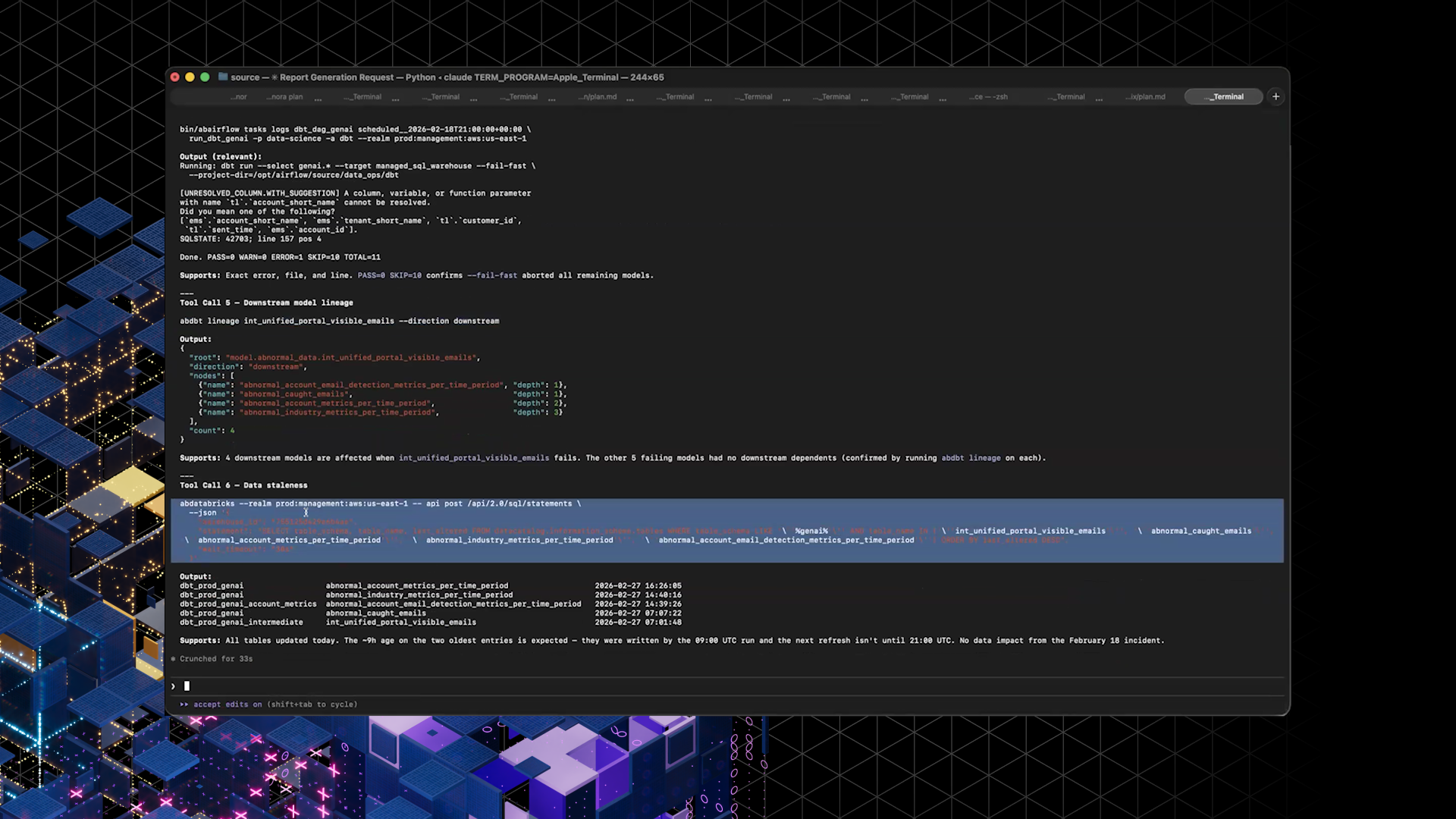Click '[UNRESOLVED_COLUMN.WITH_SUGGESTION]' error text
This screenshot has width=1456, height=819.
tap(259, 193)
